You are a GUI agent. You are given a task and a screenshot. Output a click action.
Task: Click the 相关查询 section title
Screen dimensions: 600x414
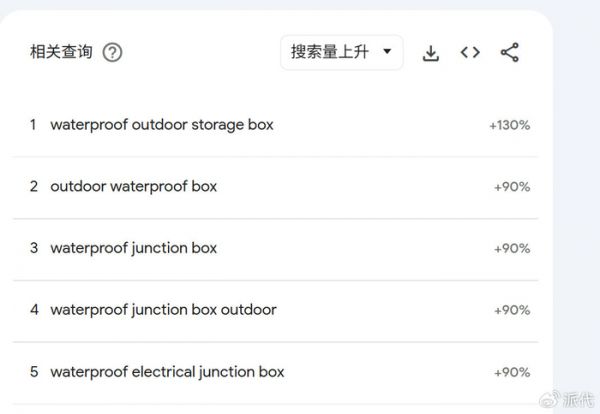click(x=61, y=53)
